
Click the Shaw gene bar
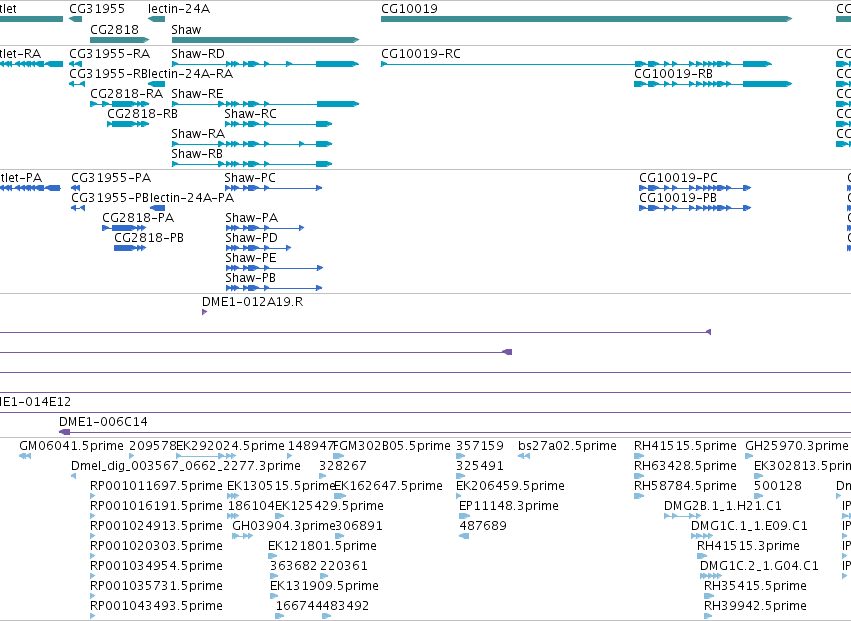click(265, 40)
